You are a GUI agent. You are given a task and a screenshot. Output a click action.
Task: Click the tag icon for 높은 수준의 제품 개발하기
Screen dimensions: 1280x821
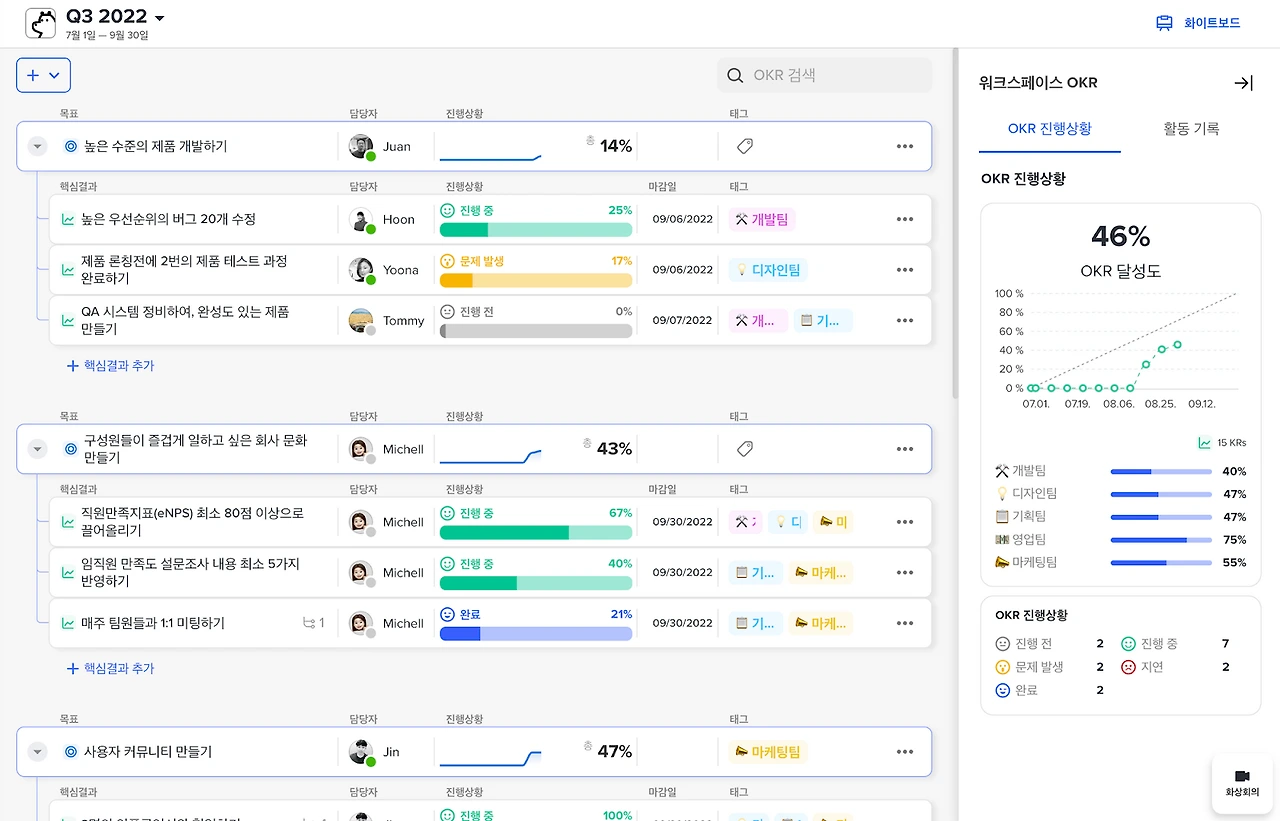(744, 146)
